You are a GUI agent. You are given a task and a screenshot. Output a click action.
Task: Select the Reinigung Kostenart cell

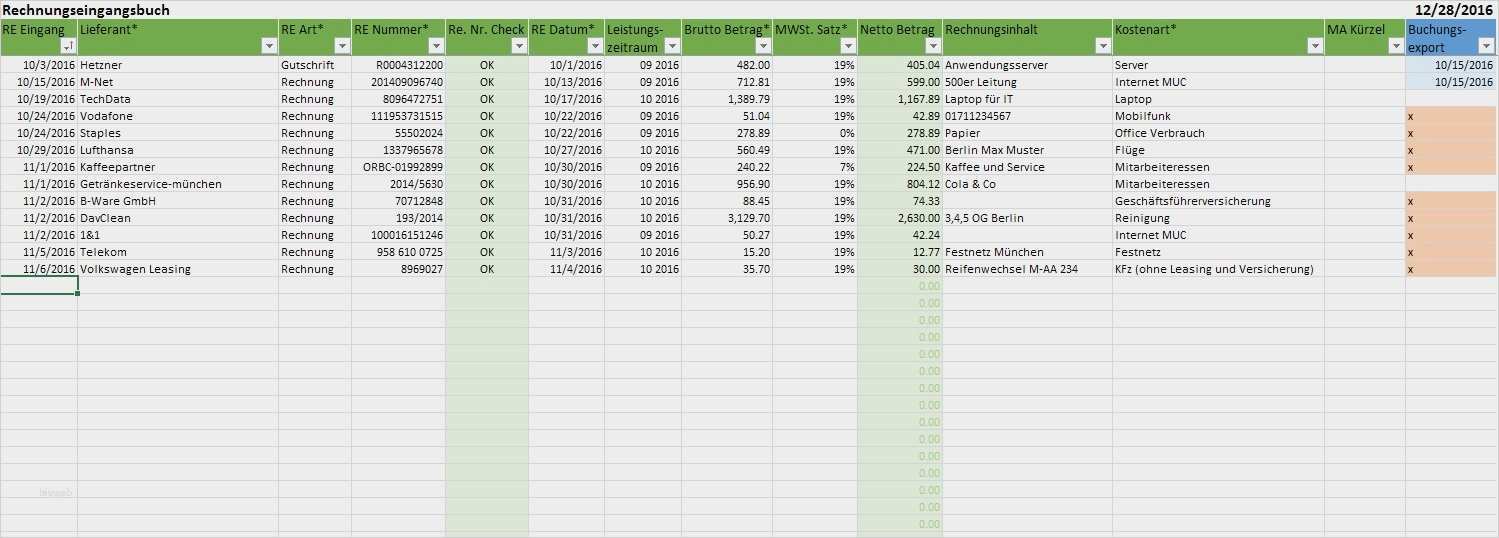tap(1218, 218)
